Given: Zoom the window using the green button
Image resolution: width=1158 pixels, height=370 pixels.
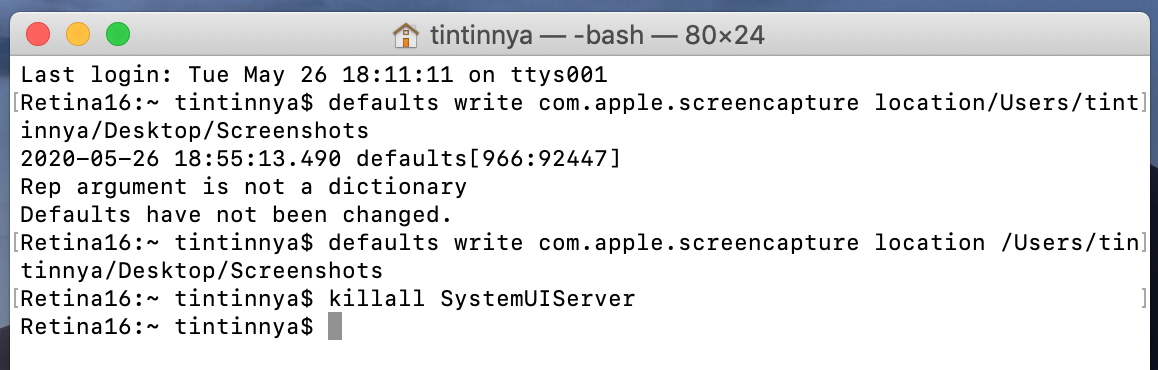Looking at the screenshot, I should point(118,35).
